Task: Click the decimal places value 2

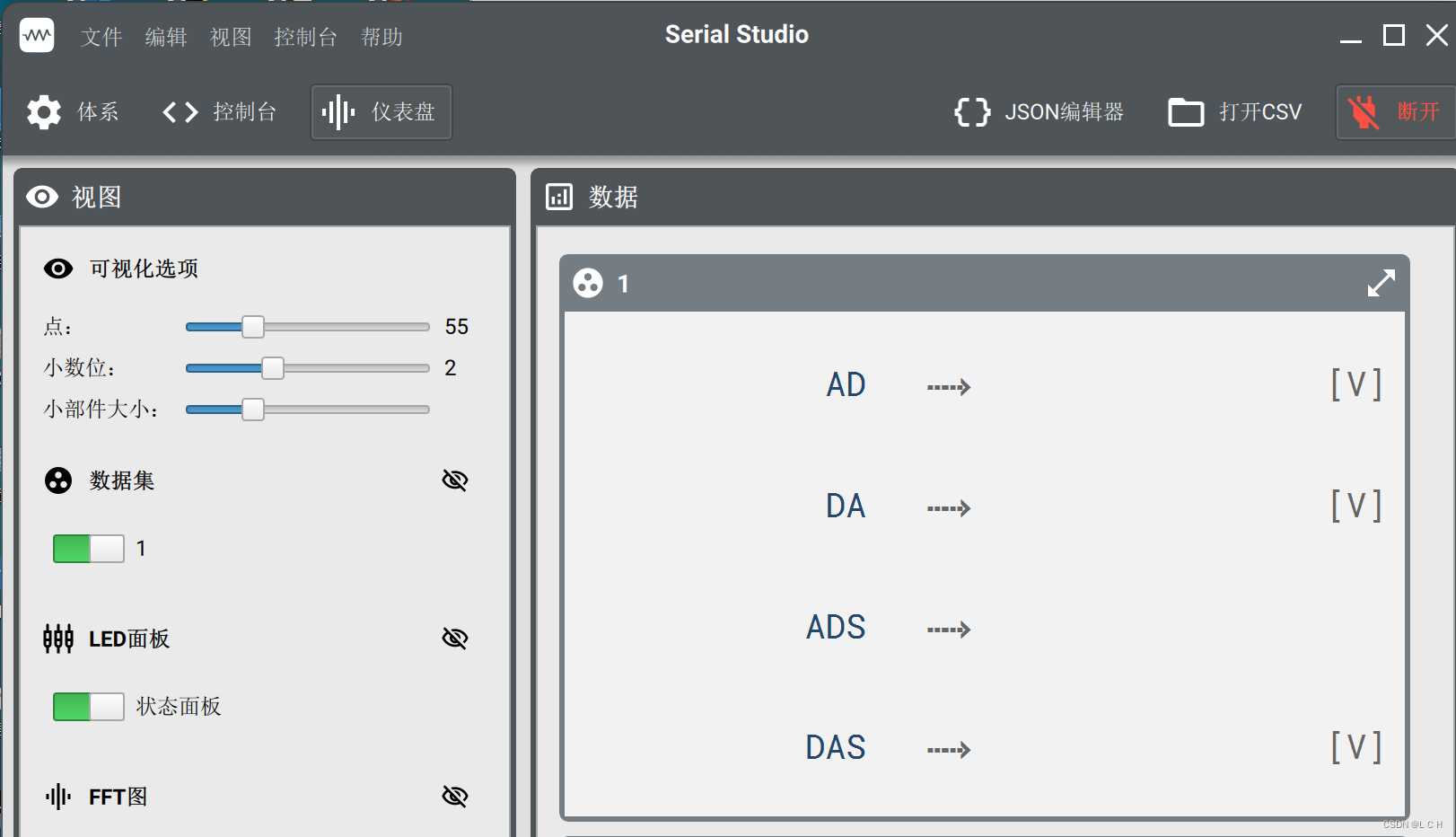Action: [x=451, y=368]
